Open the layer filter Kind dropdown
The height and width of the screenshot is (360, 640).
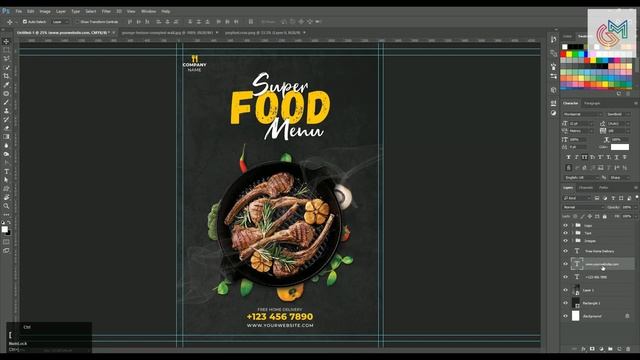pyautogui.click(x=577, y=198)
